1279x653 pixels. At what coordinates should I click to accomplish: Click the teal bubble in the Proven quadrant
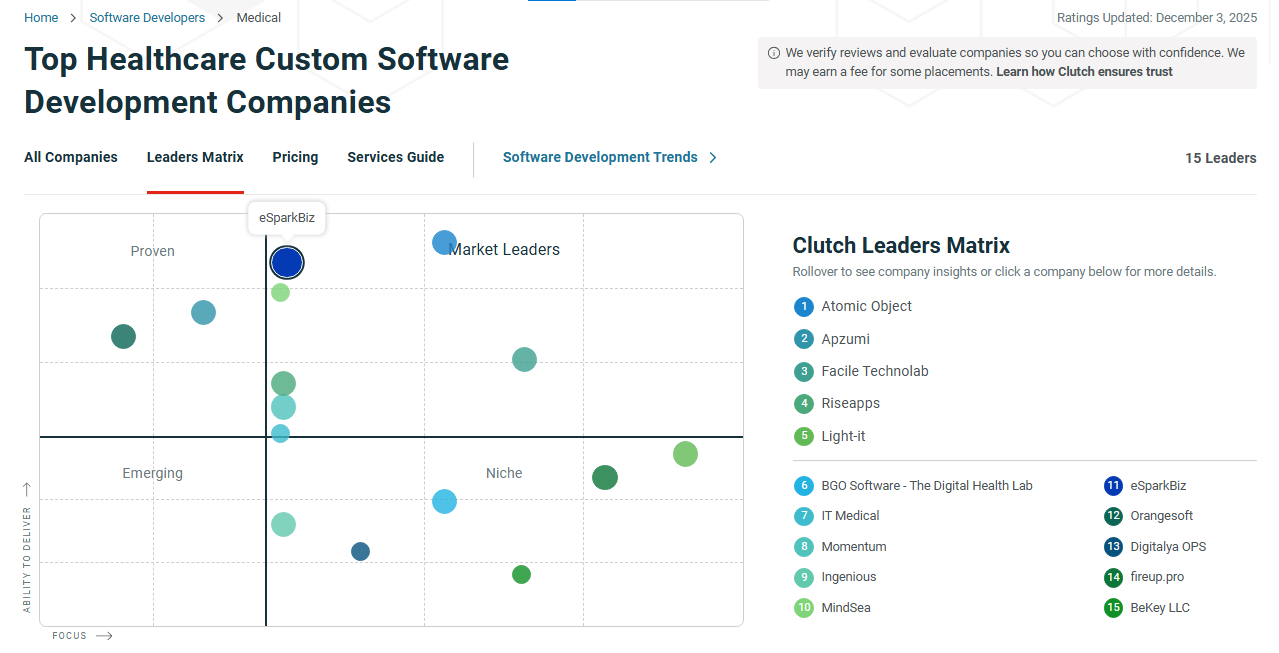click(x=203, y=312)
